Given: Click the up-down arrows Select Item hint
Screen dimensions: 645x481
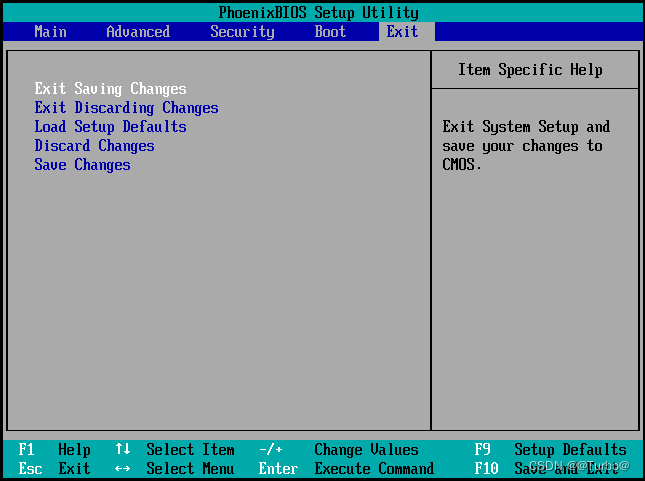Looking at the screenshot, I should pos(174,450).
